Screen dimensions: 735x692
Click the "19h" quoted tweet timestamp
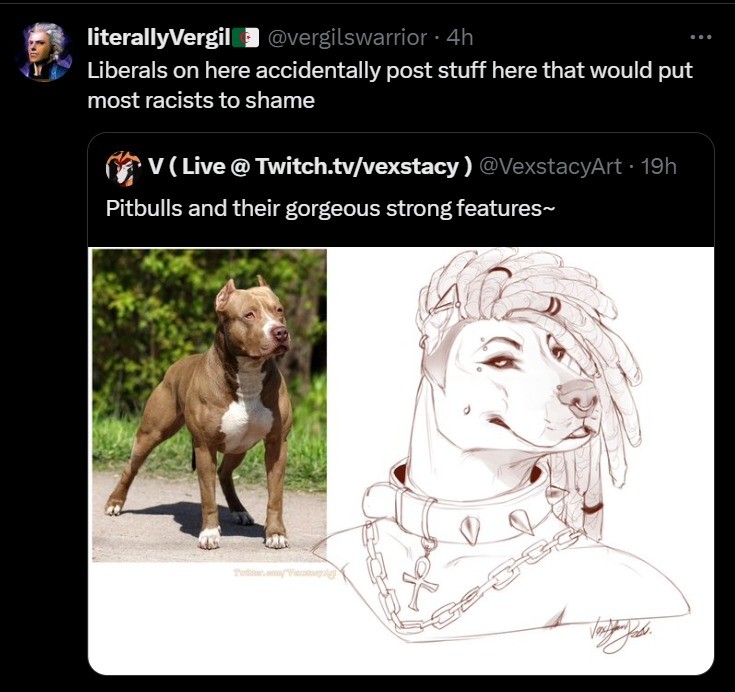click(x=658, y=166)
